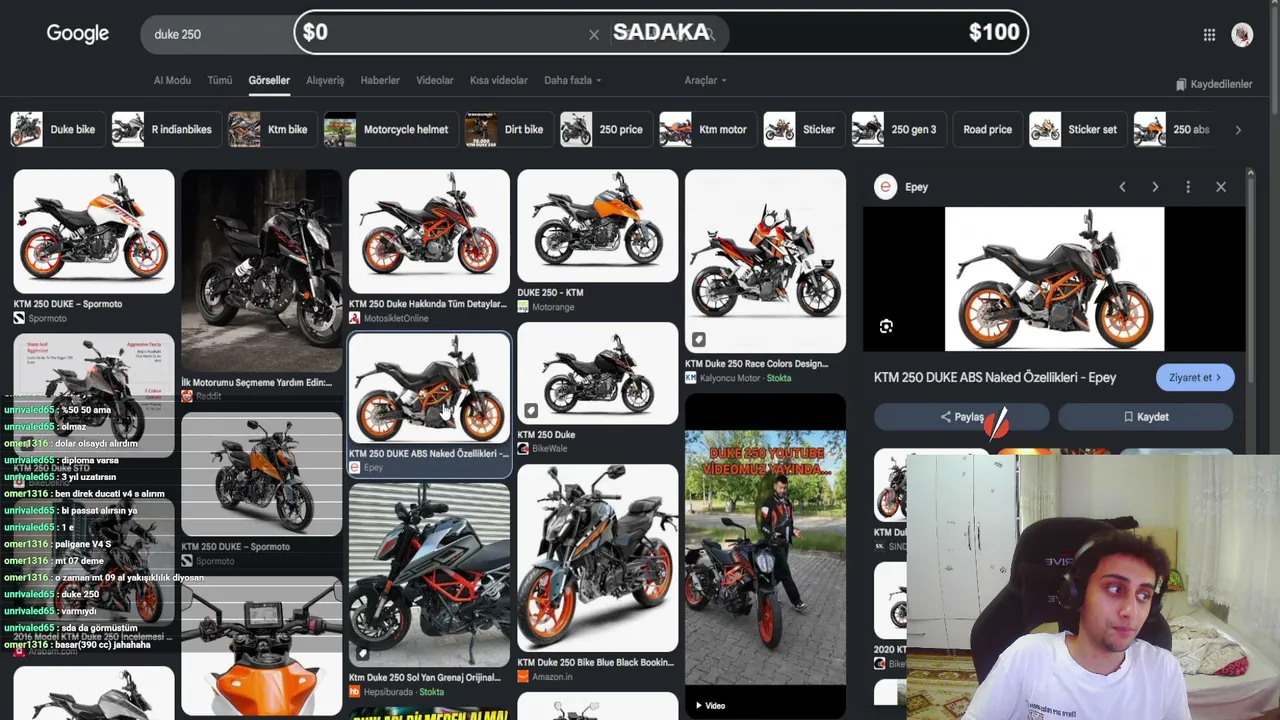Open the Amazon.in source label

[x=545, y=677]
